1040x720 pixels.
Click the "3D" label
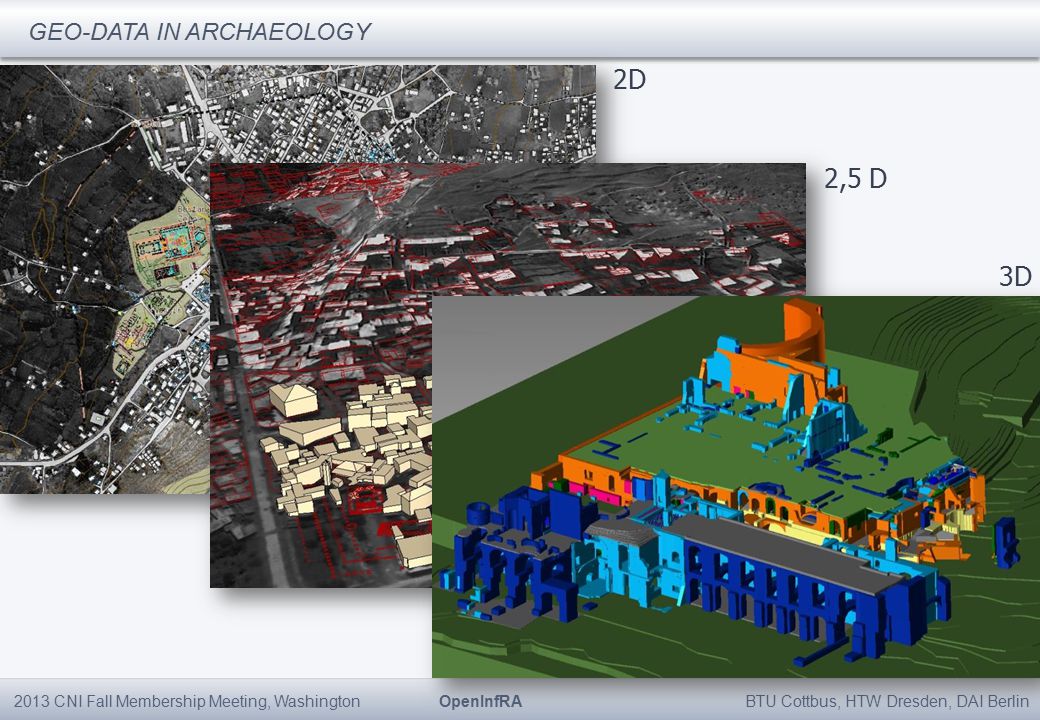point(1015,276)
